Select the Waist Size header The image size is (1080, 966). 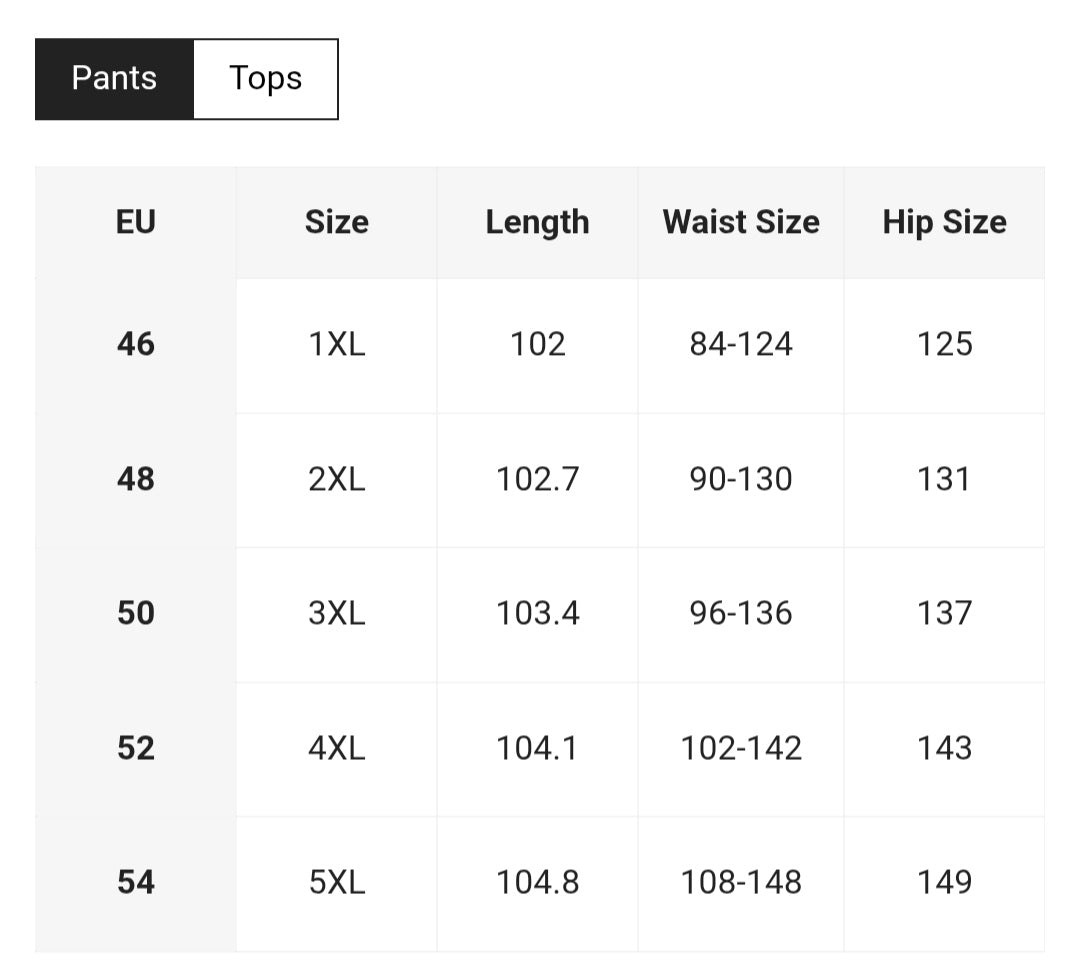(x=741, y=222)
